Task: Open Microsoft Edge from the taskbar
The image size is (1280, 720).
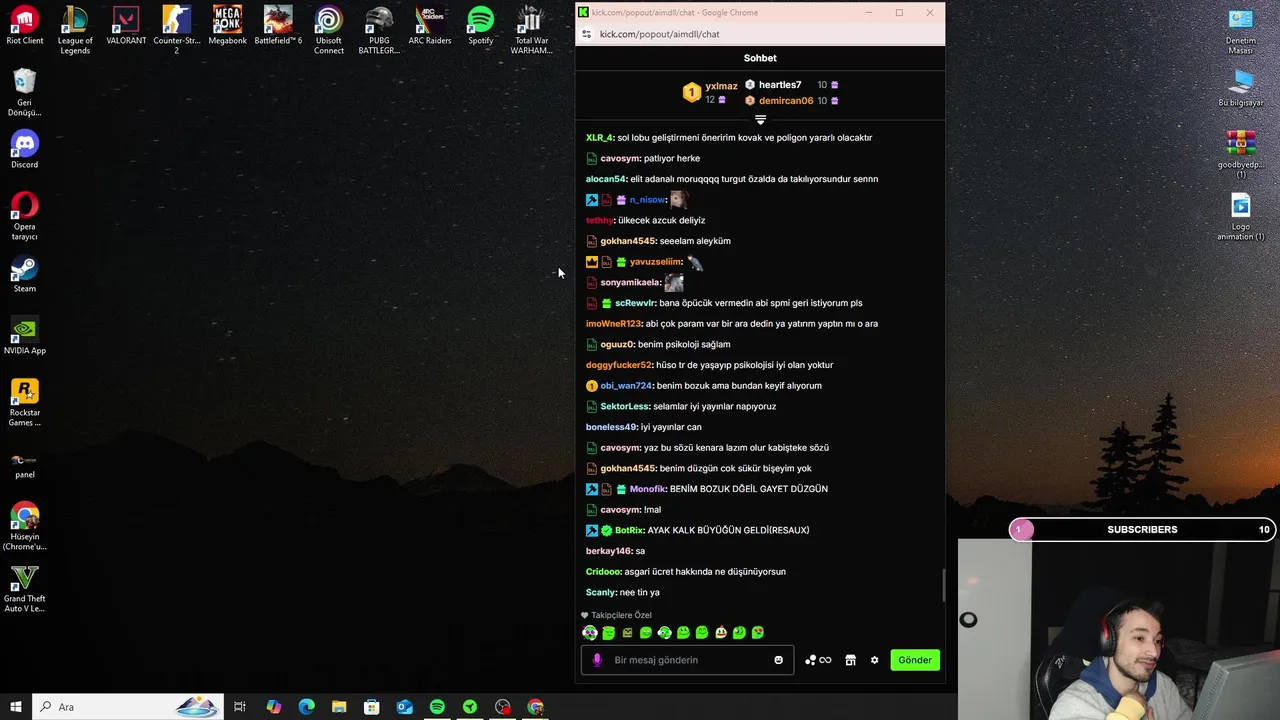Action: pyautogui.click(x=306, y=707)
